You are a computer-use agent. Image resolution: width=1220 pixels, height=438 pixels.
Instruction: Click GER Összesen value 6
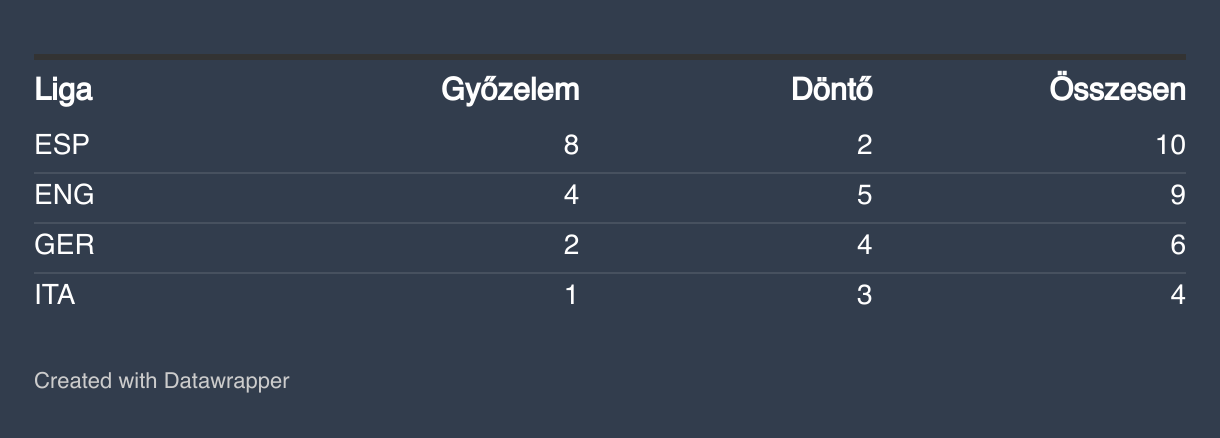click(1178, 245)
